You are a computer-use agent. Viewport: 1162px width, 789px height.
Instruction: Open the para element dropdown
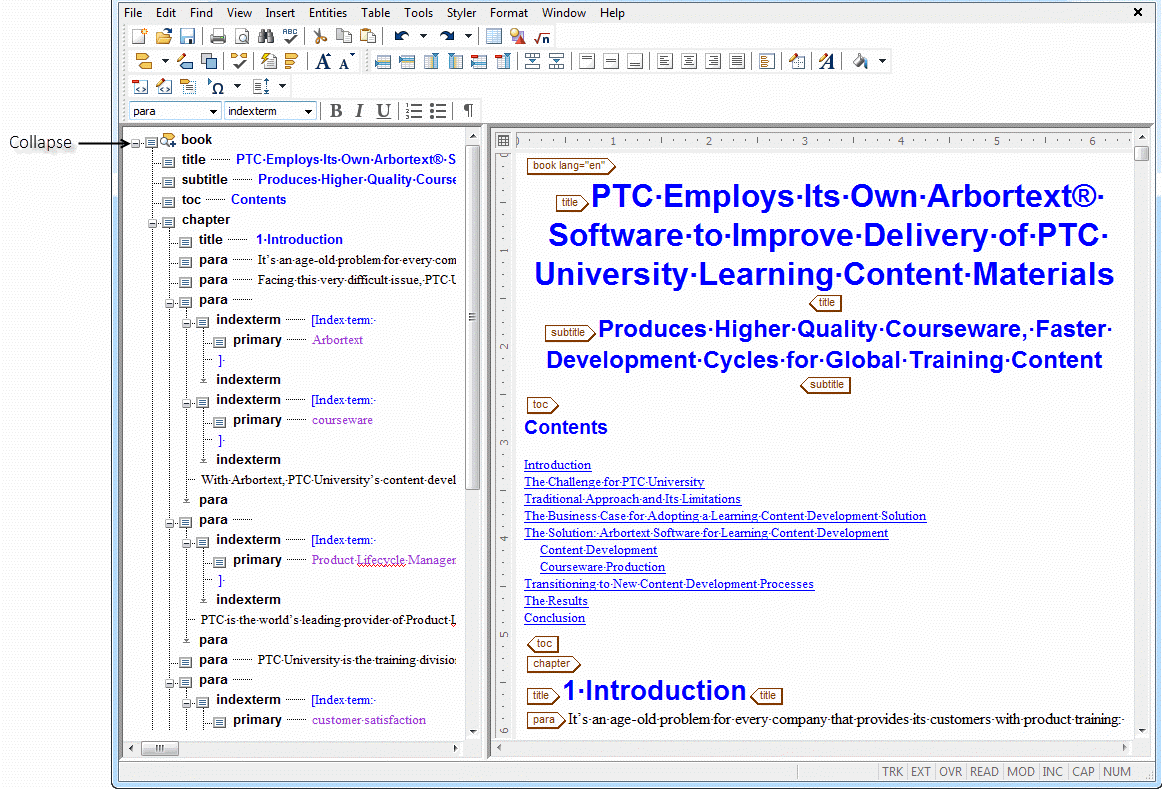(213, 111)
